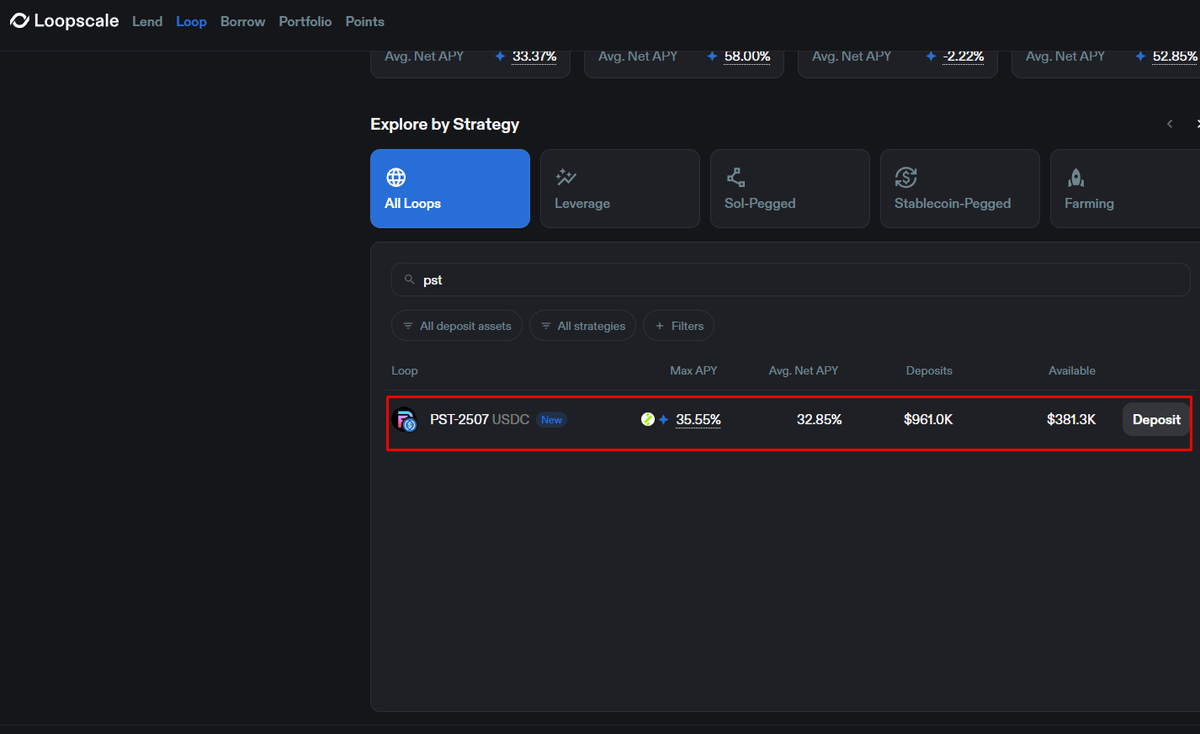The image size is (1200, 734).
Task: Click the 35.55% Max APY value
Action: [x=698, y=420]
